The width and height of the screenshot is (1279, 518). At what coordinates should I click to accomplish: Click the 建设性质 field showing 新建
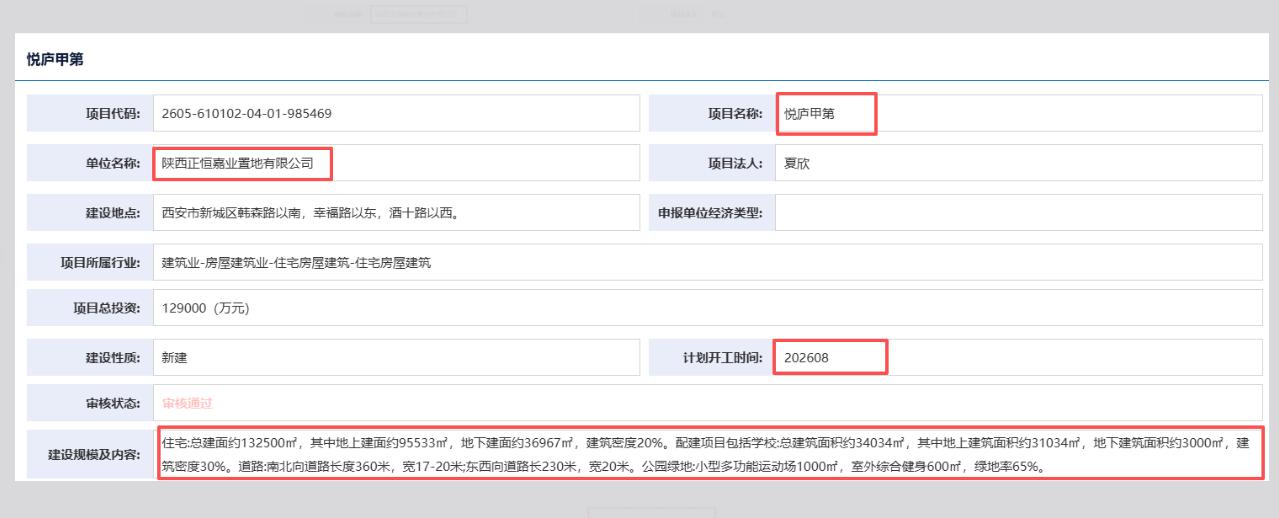click(x=396, y=357)
